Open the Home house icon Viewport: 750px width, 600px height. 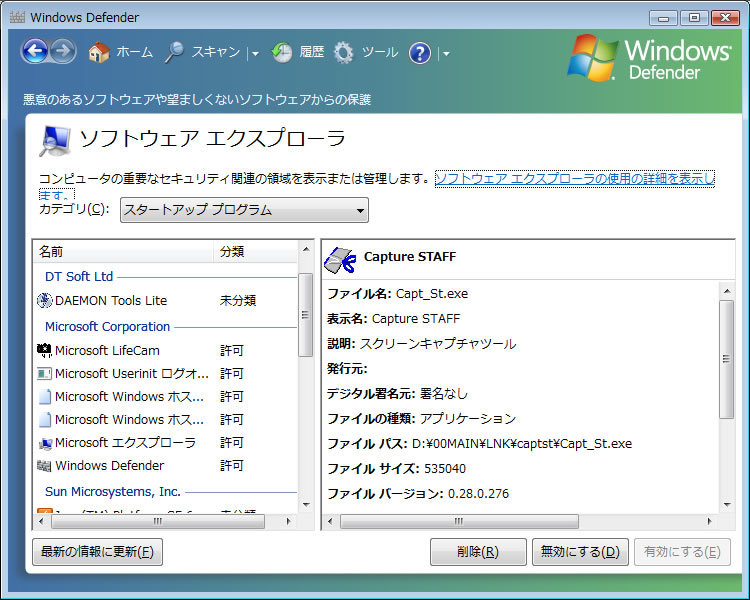(x=99, y=52)
